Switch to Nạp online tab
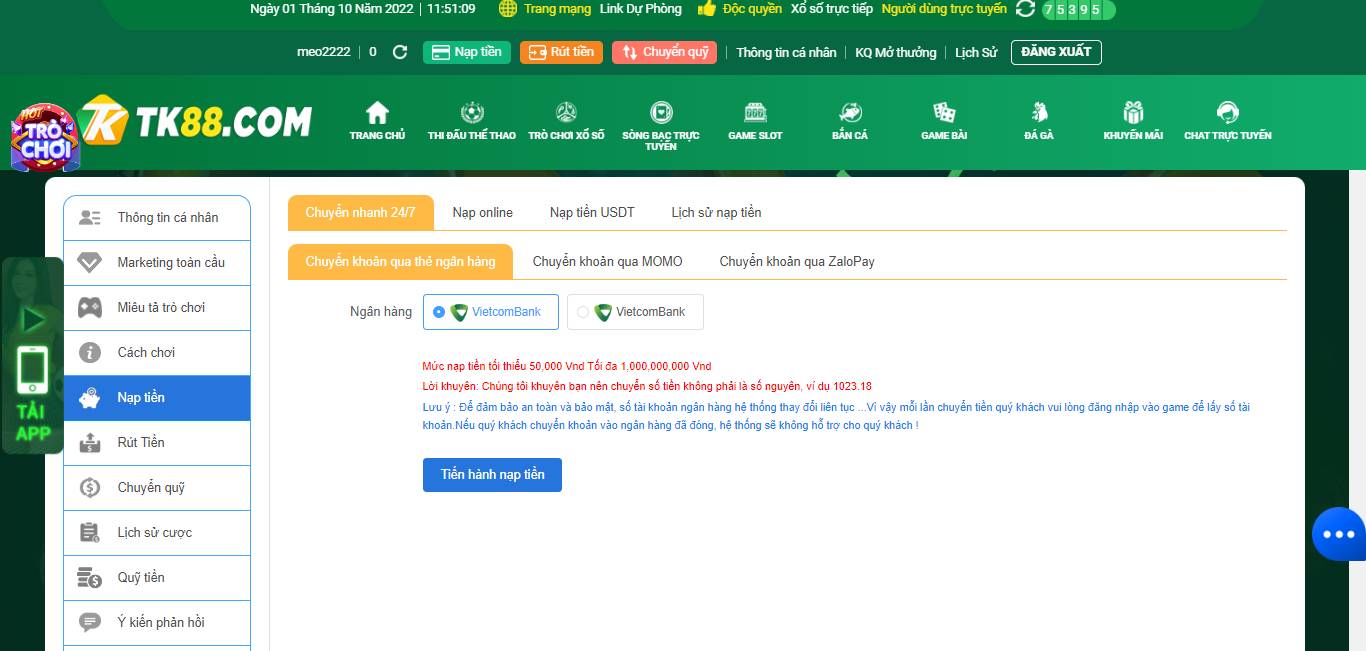The width and height of the screenshot is (1366, 651). click(x=482, y=212)
